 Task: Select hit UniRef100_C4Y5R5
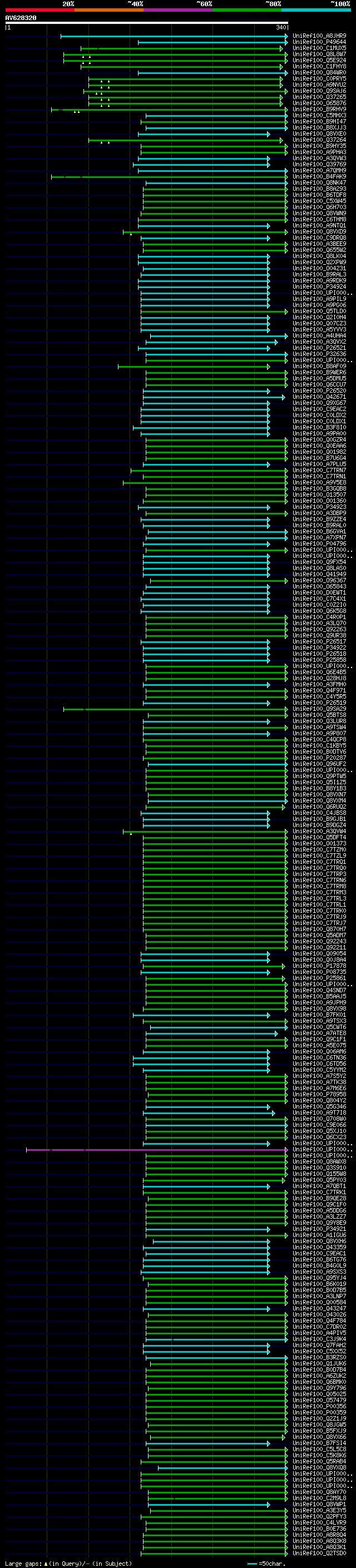click(319, 697)
